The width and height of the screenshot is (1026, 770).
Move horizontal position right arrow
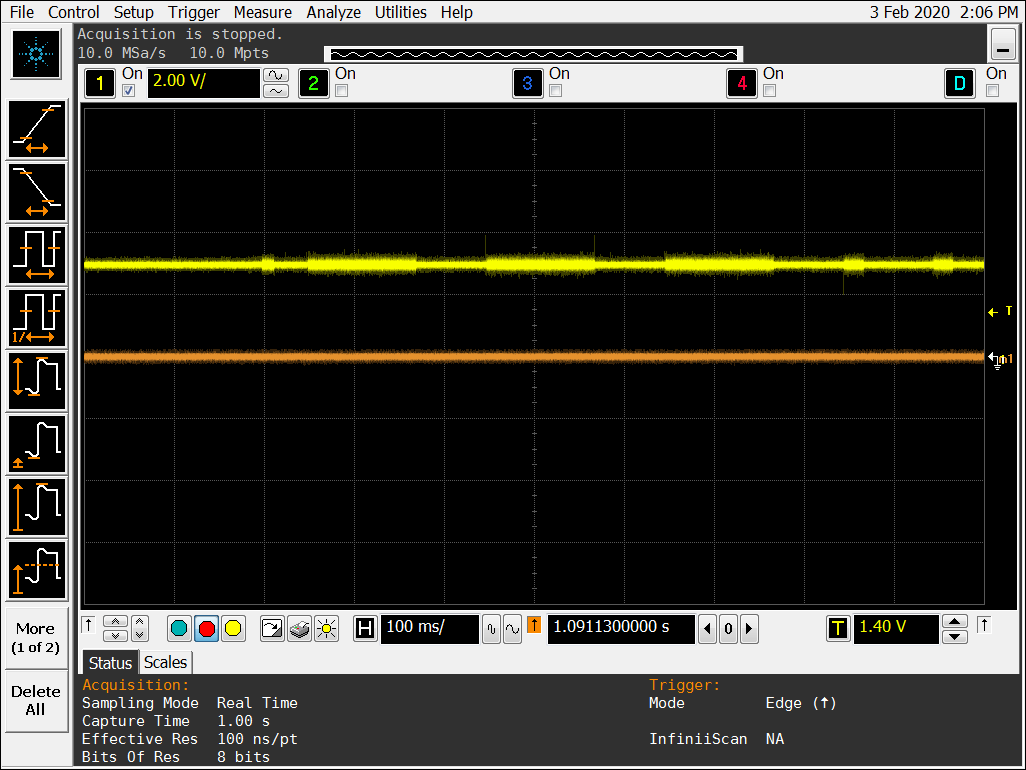click(749, 629)
